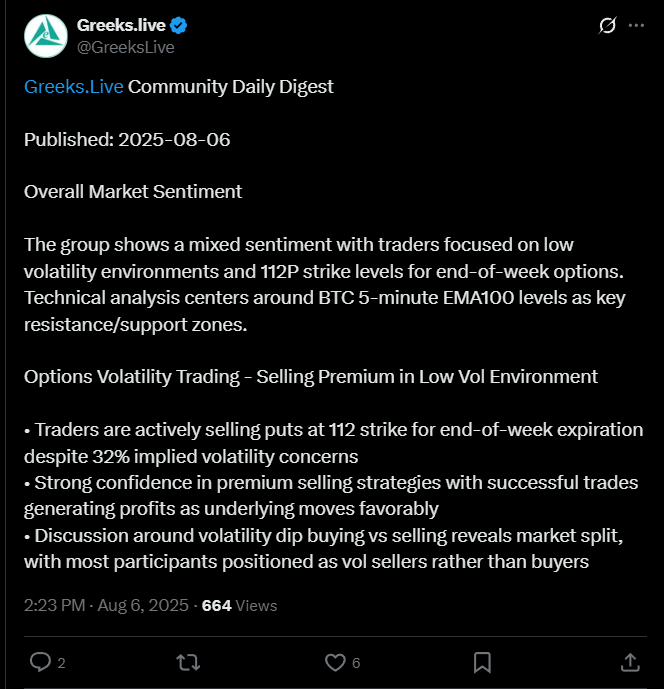Click the Options Volatility Trading heading text

311,377
